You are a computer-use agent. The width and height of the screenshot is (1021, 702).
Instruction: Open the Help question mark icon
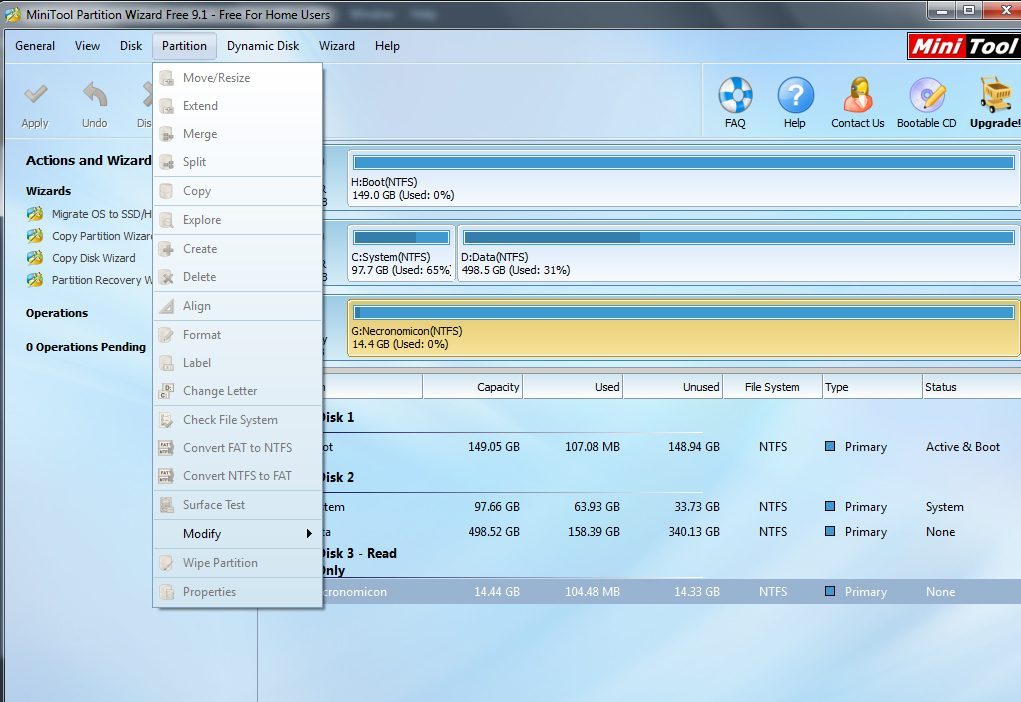(795, 95)
